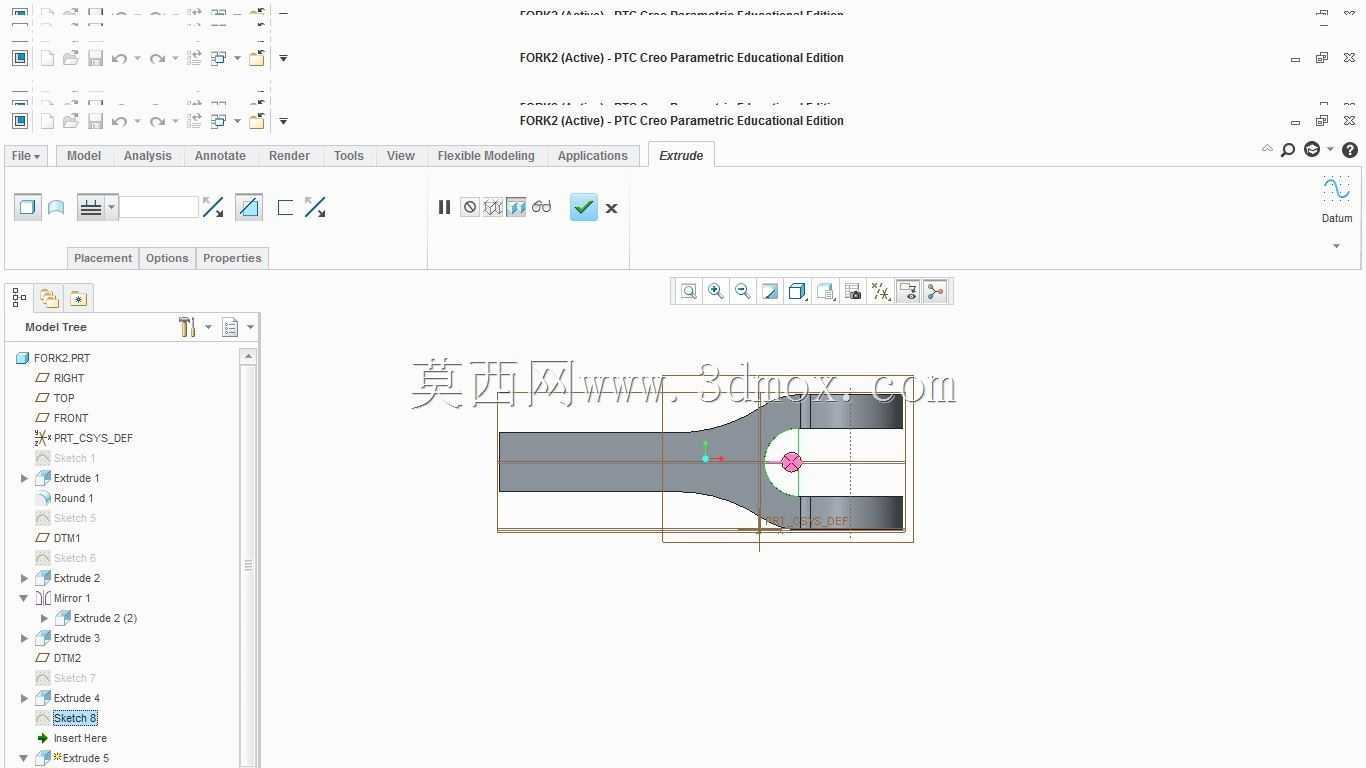Open Model Tree Settings dropdown arrow
The height and width of the screenshot is (768, 1366).
pos(208,327)
